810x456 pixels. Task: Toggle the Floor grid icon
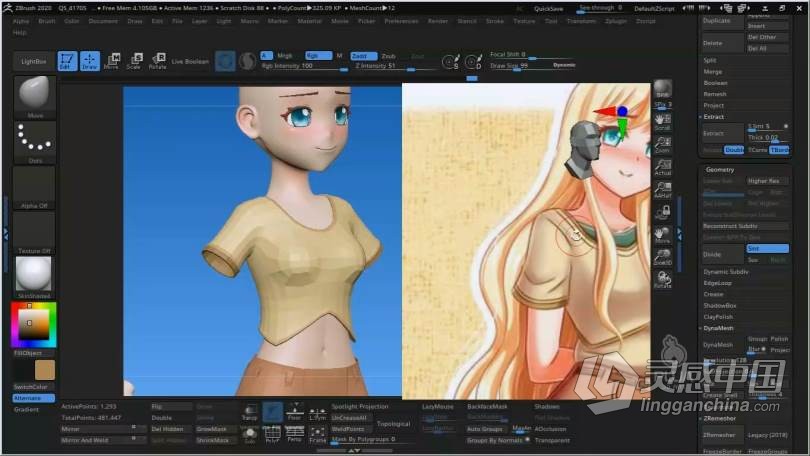[295, 412]
